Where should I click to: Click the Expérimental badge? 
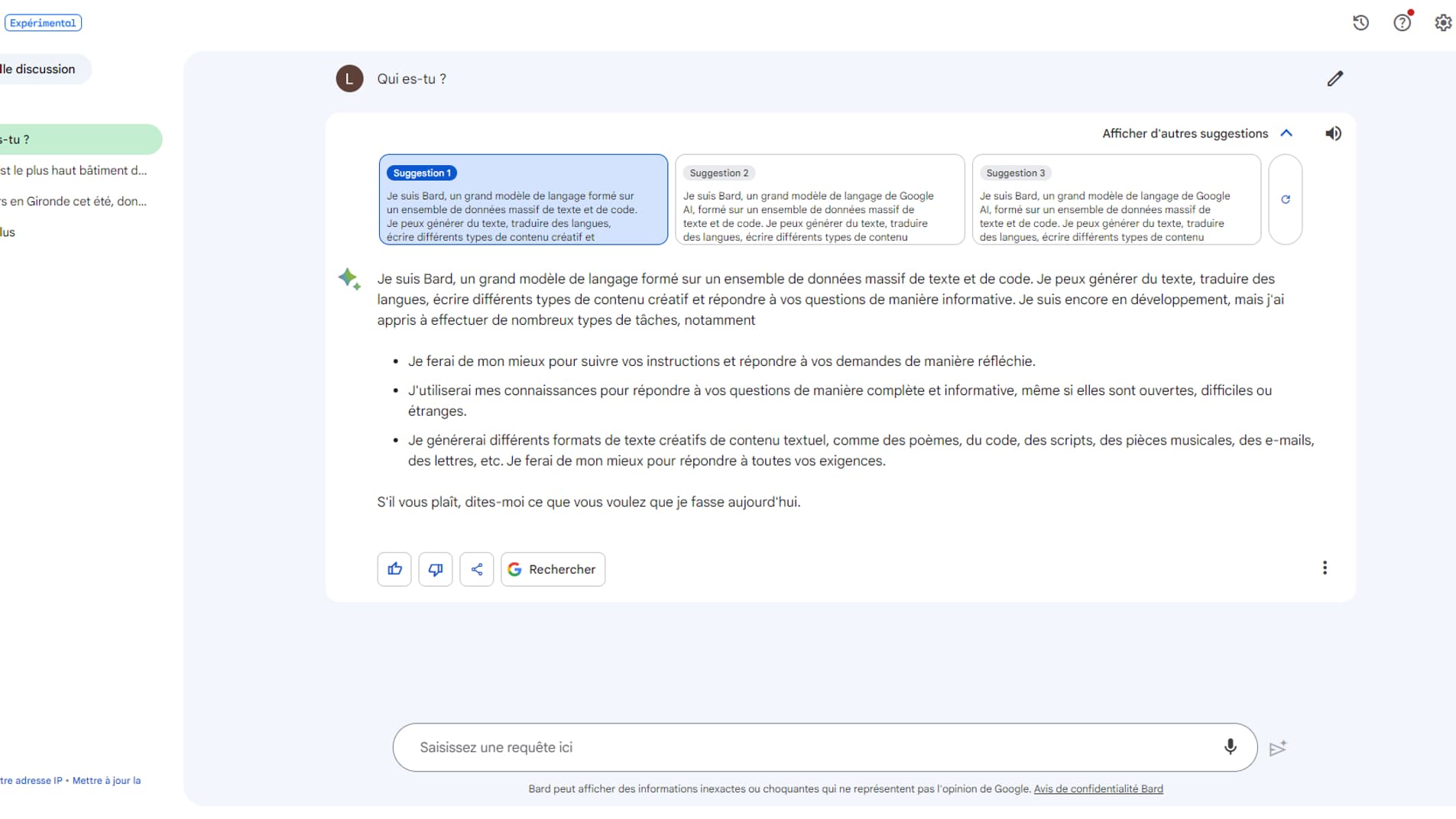43,23
